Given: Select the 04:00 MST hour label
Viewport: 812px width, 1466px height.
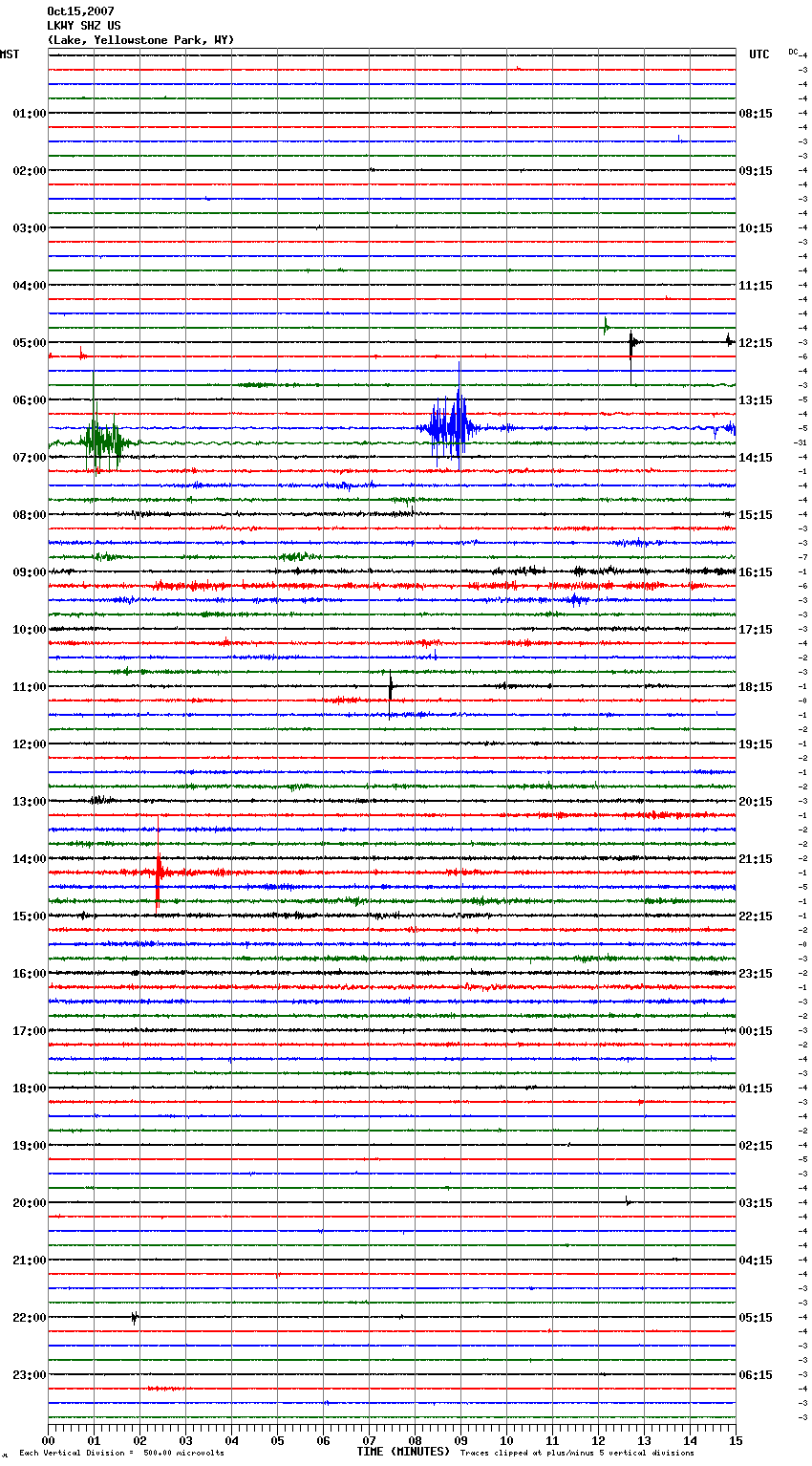Looking at the screenshot, I should (29, 286).
